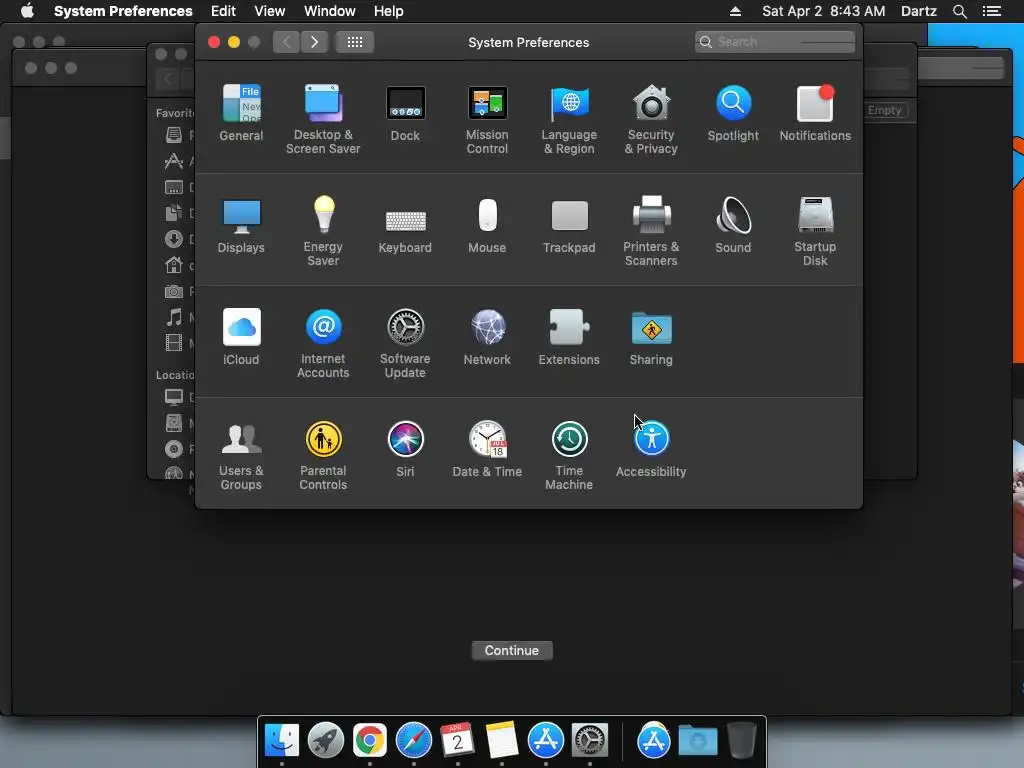Open Software Update preferences
This screenshot has height=768, width=1024.
405,343
